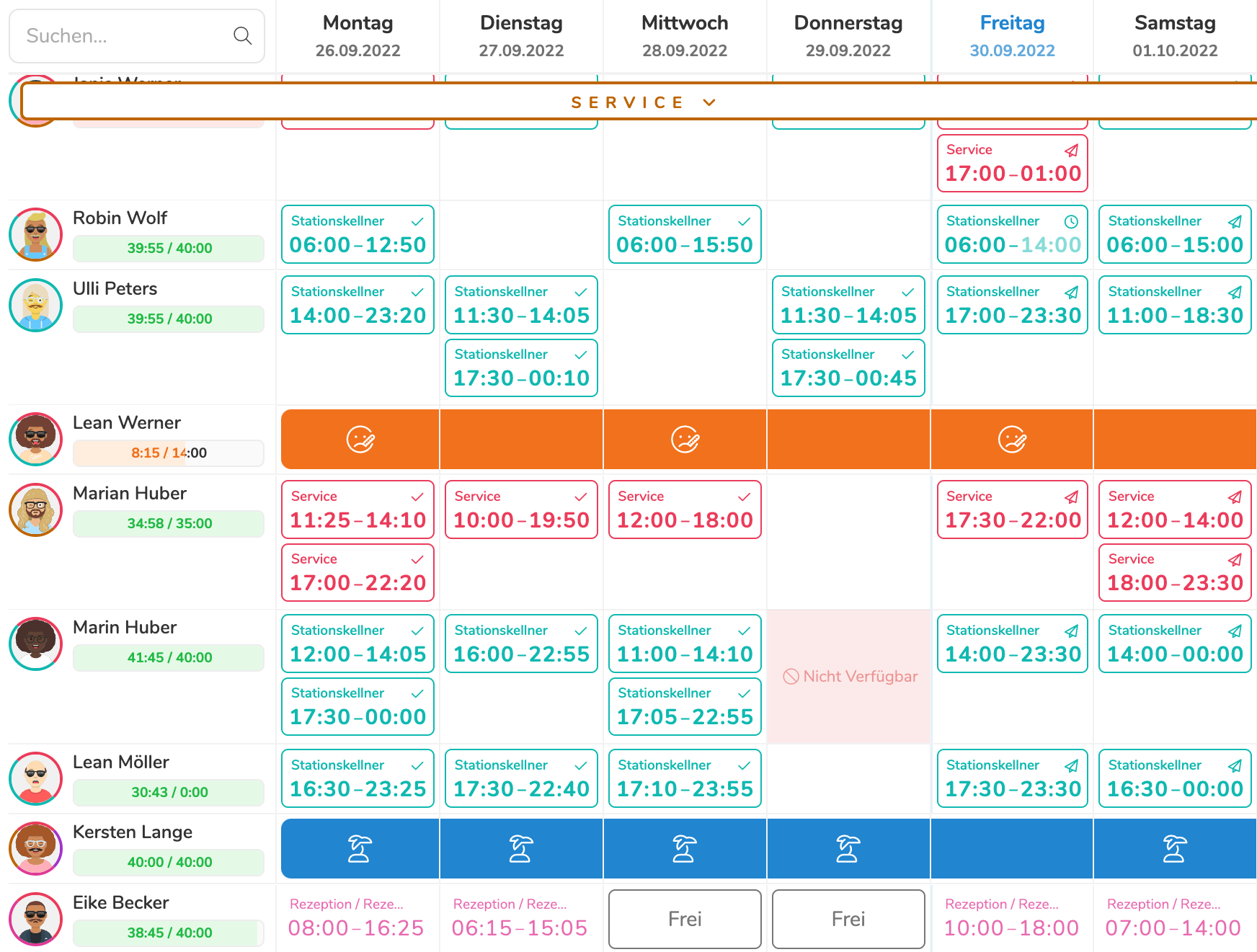Click the checkmark on Robin Wolf's Montag 06:00–12:50 shift
Viewport: 1257px width, 952px height.
(417, 221)
